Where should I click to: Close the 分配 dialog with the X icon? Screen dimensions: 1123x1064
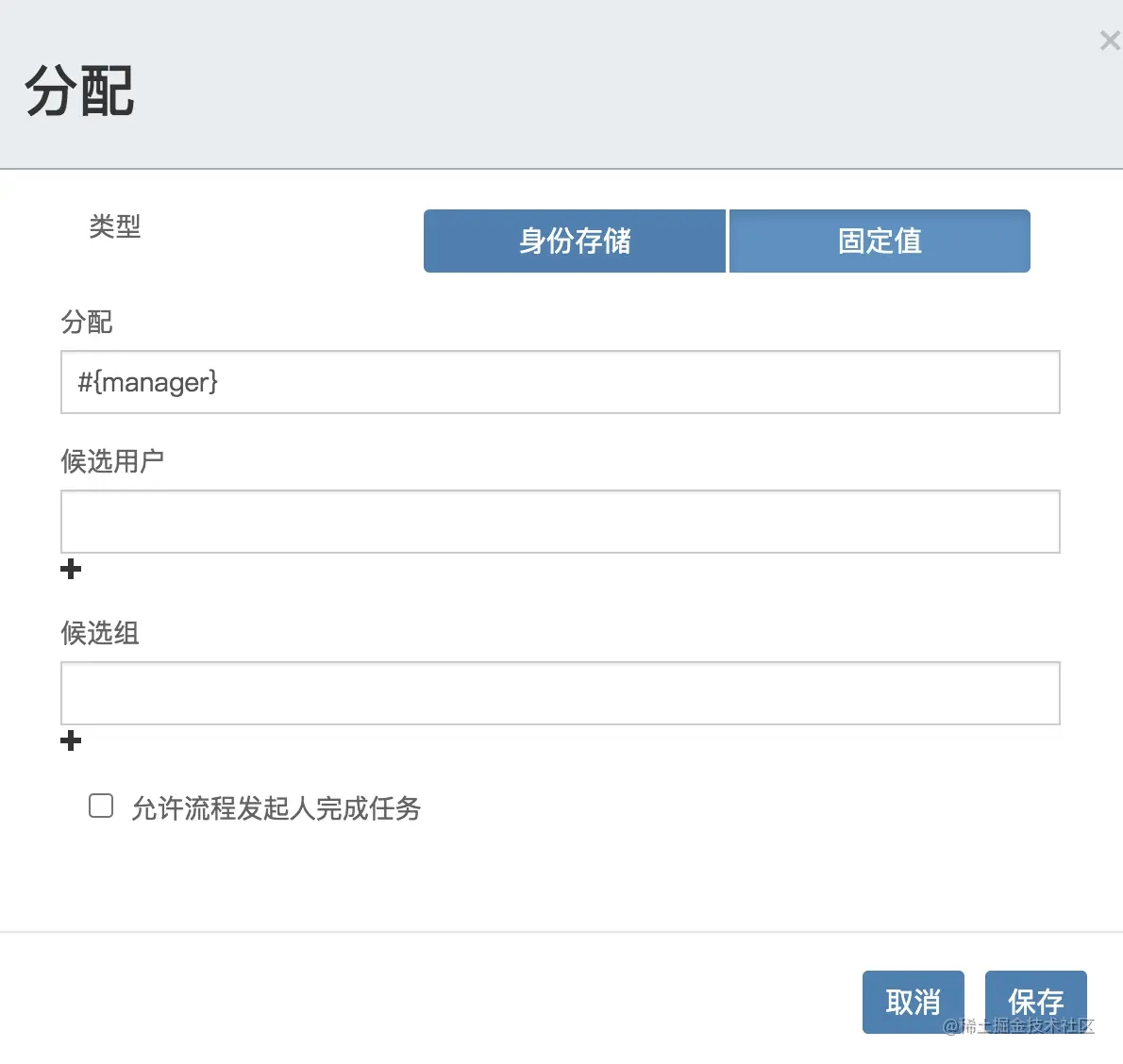pos(1110,41)
